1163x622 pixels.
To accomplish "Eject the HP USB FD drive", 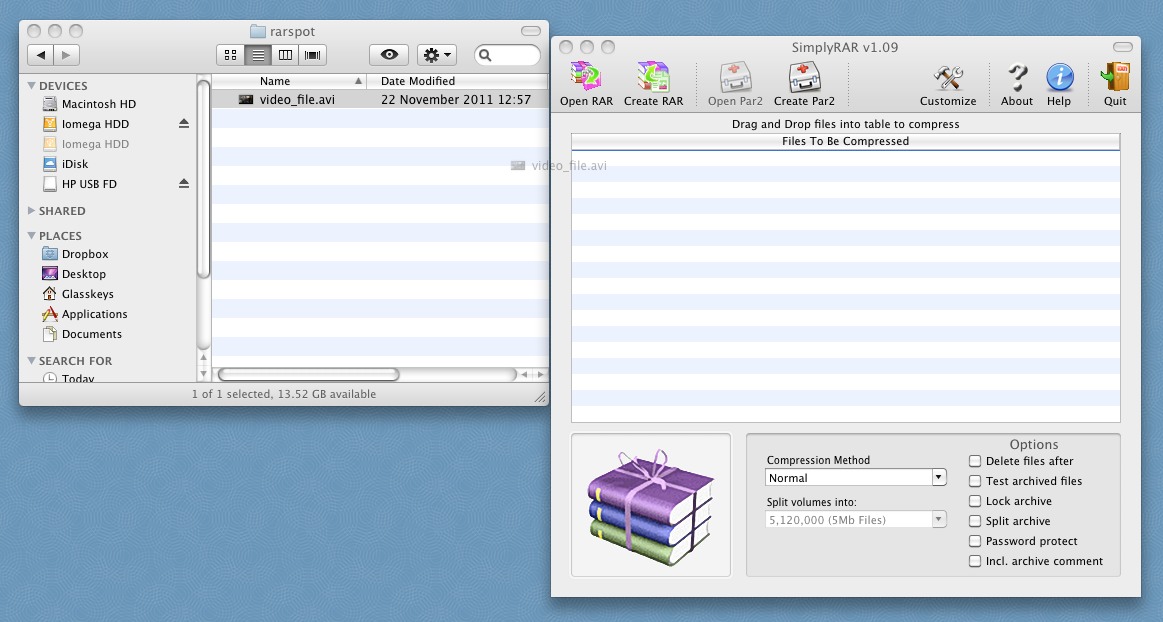I will coord(184,184).
